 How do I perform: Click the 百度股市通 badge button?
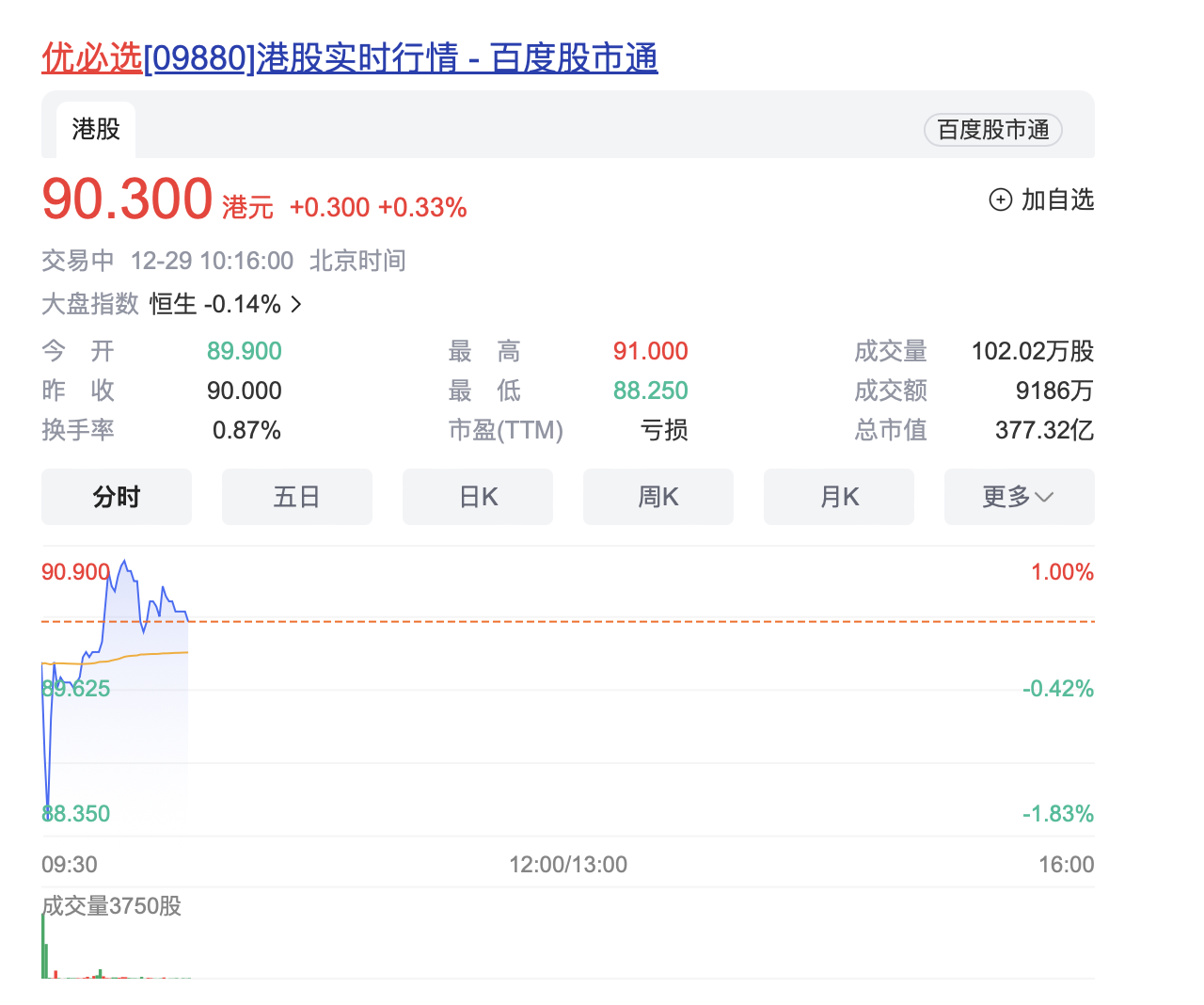pyautogui.click(x=993, y=130)
